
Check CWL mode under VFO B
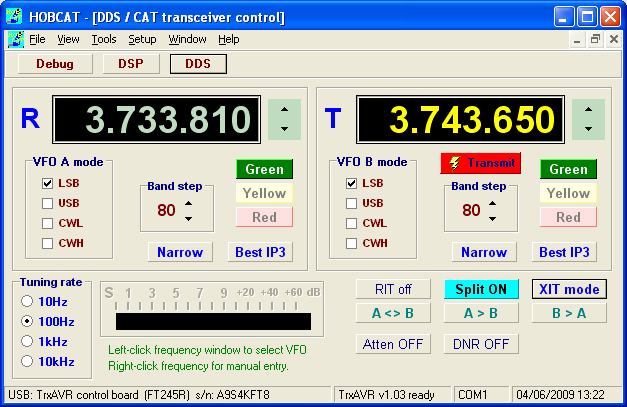(x=352, y=223)
